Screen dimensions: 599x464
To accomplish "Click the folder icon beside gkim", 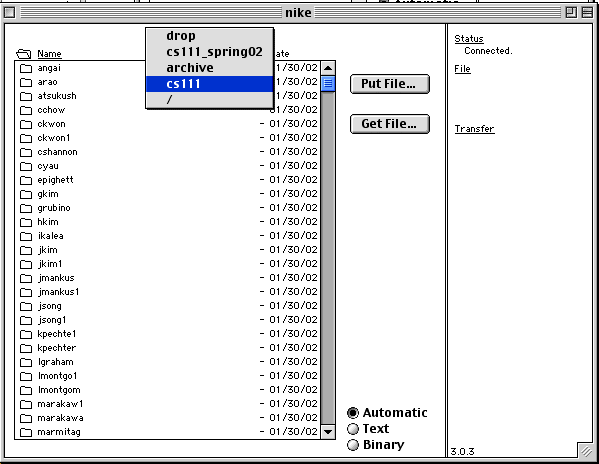I will pyautogui.click(x=26, y=194).
